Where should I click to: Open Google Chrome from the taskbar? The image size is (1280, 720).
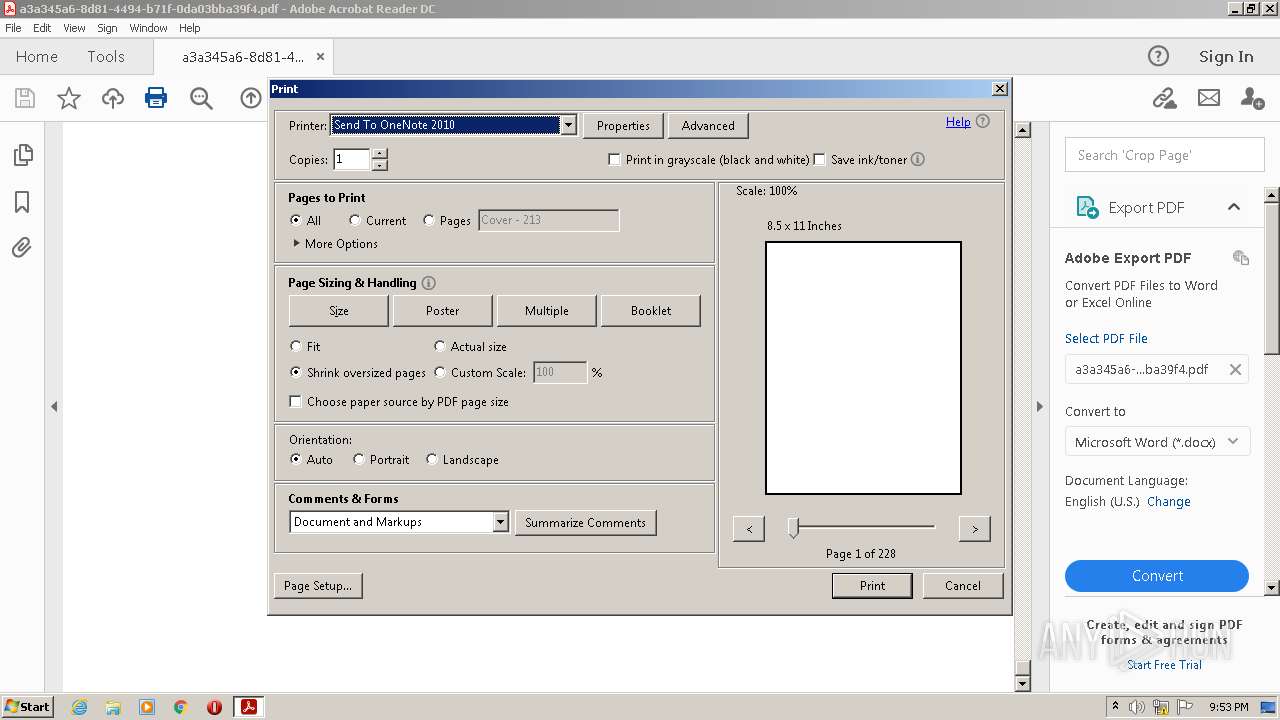(x=181, y=707)
